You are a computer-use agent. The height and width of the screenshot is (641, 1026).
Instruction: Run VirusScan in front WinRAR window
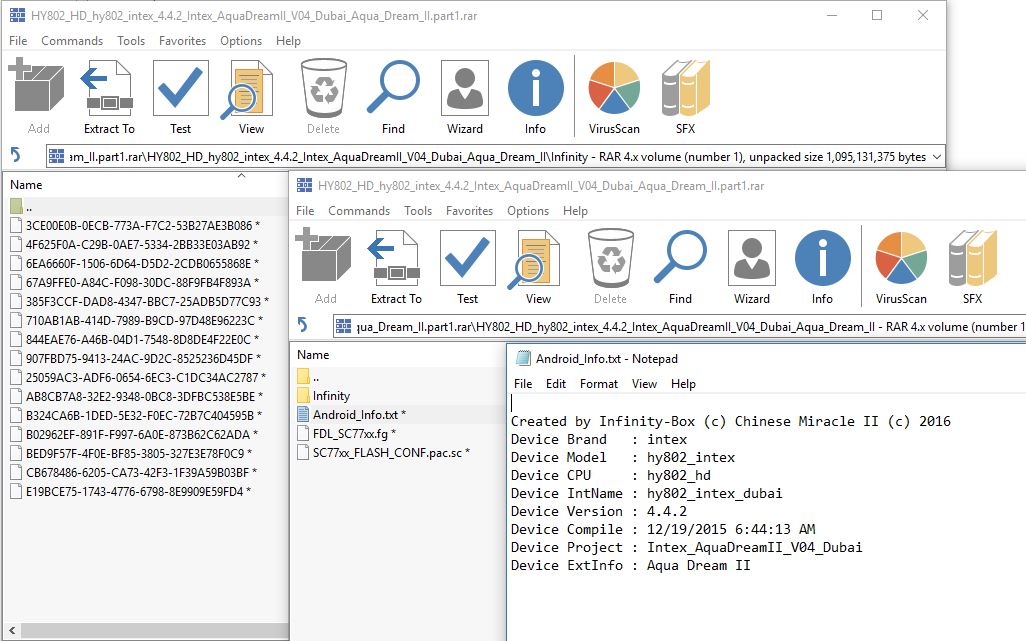pos(901,258)
